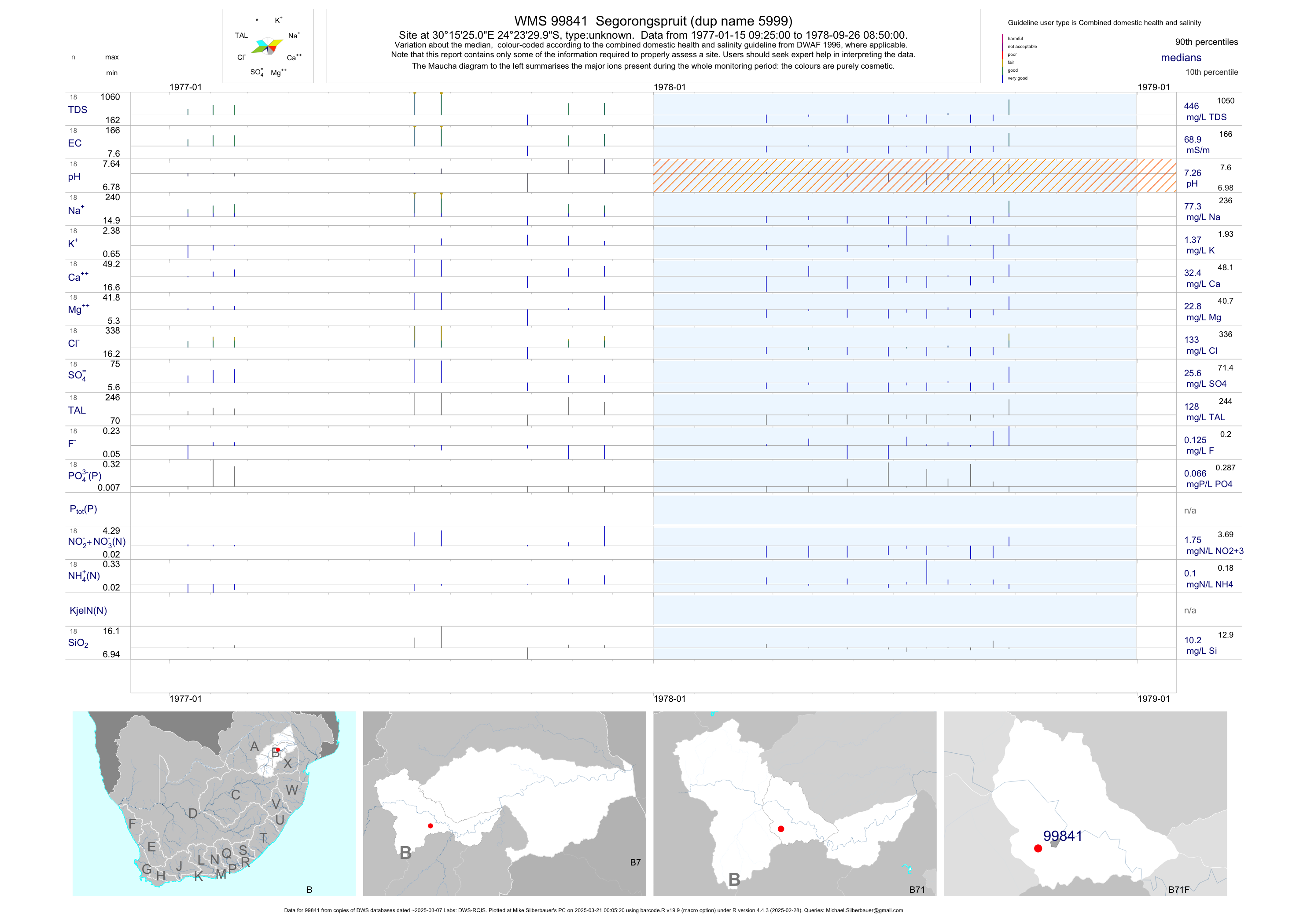Screen dimensions: 1307x924
Task: Click the Maucha ion diagram symbol
Action: tap(268, 46)
